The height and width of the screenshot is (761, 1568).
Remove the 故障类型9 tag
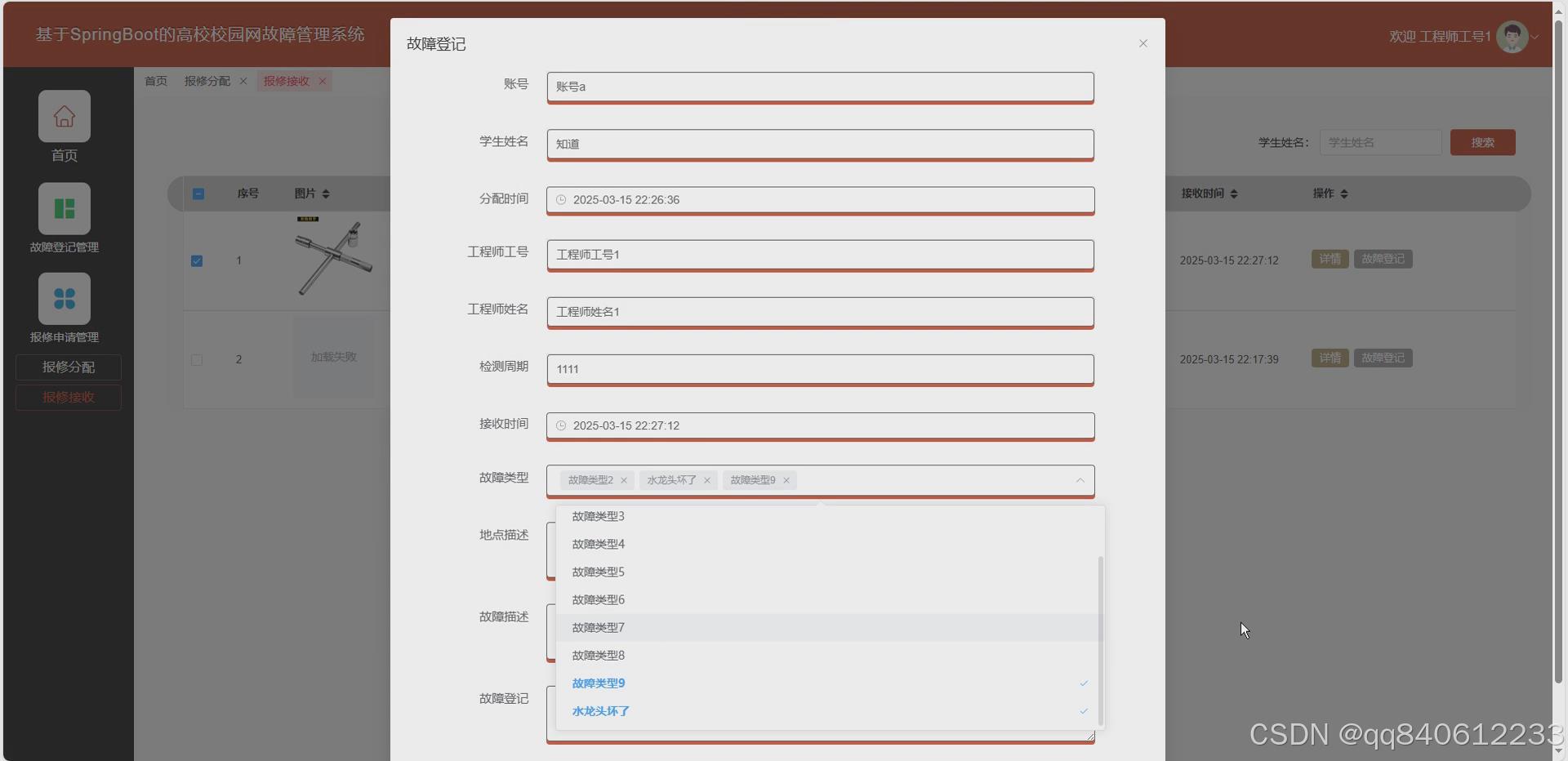pyautogui.click(x=786, y=480)
